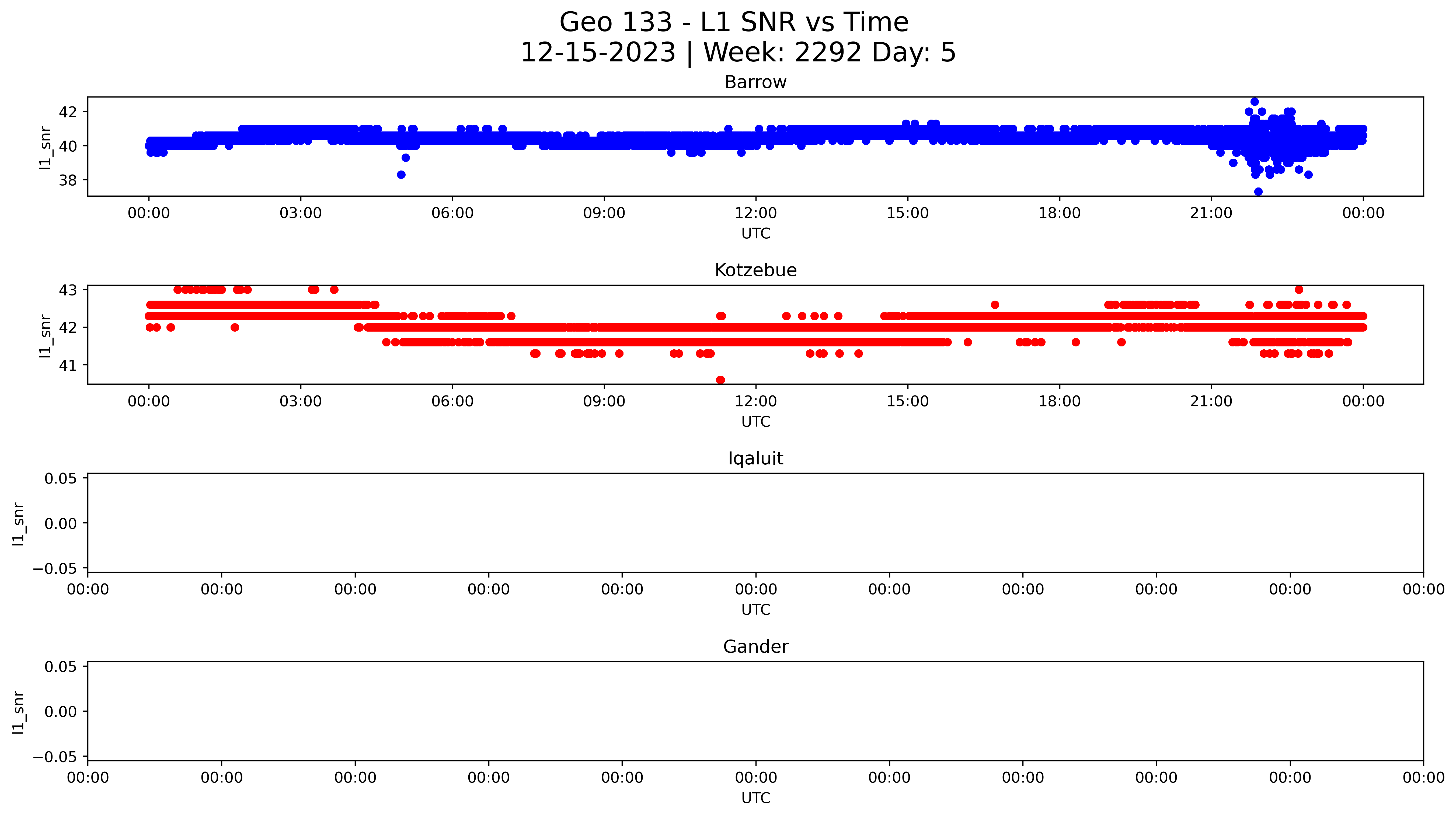Click the '12:00' tick on Kotzebue x-axis
The width and height of the screenshot is (1456, 817).
tap(756, 401)
